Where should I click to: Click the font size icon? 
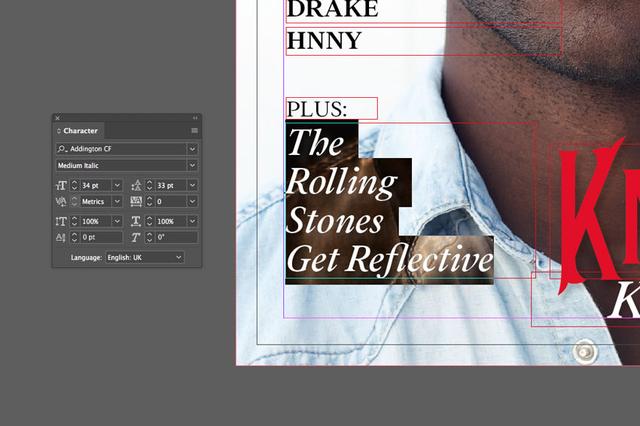[61, 186]
